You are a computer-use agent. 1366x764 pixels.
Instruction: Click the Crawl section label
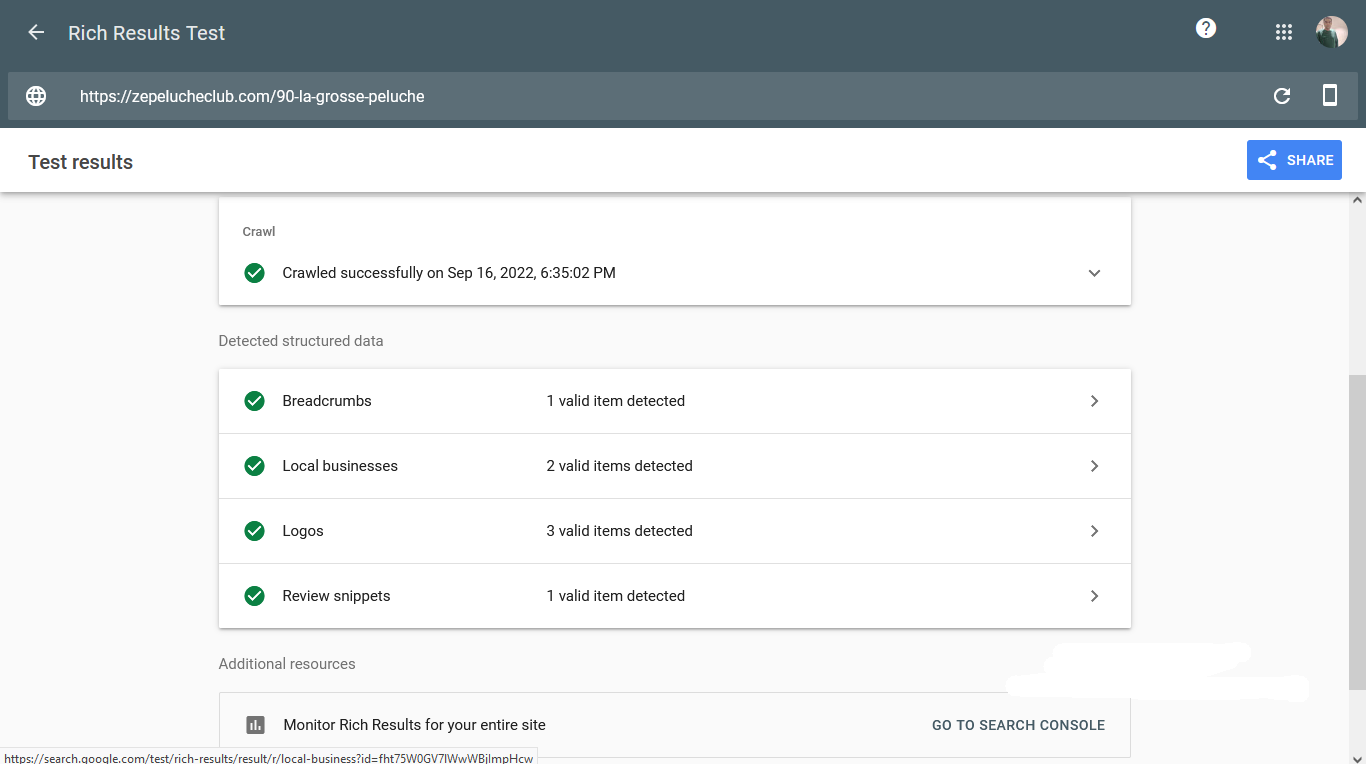[x=258, y=231]
